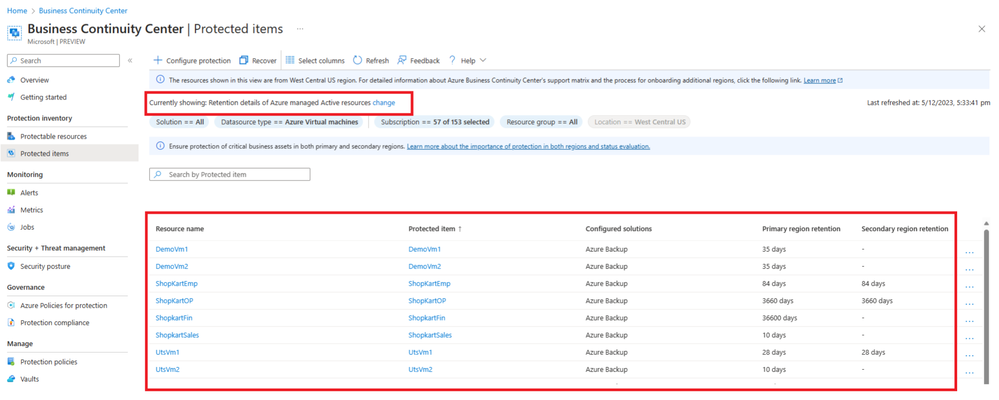
Task: Collapse the sidebar with double chevron
Action: tap(130, 61)
